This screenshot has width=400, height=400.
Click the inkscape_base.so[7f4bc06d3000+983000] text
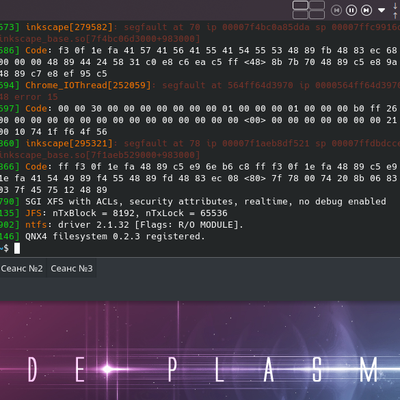pos(100,39)
